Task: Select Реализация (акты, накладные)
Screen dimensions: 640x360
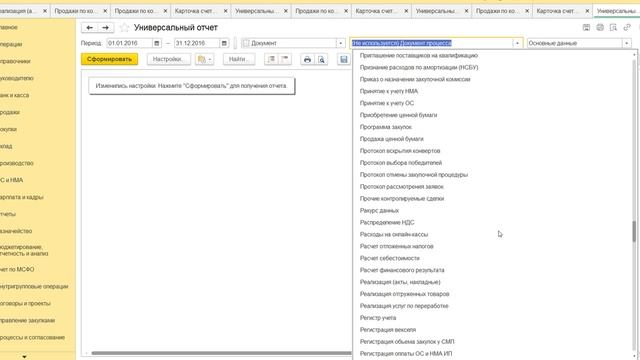Action: 400,282
